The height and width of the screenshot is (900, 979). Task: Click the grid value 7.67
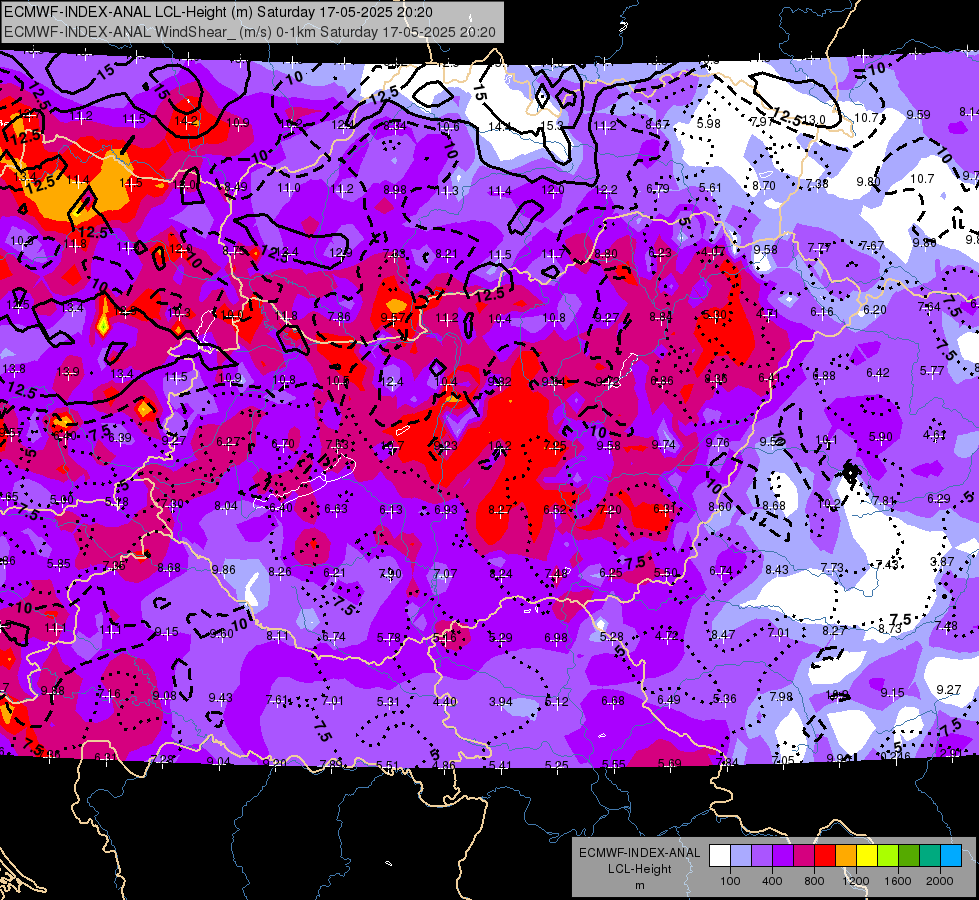pyautogui.click(x=872, y=245)
